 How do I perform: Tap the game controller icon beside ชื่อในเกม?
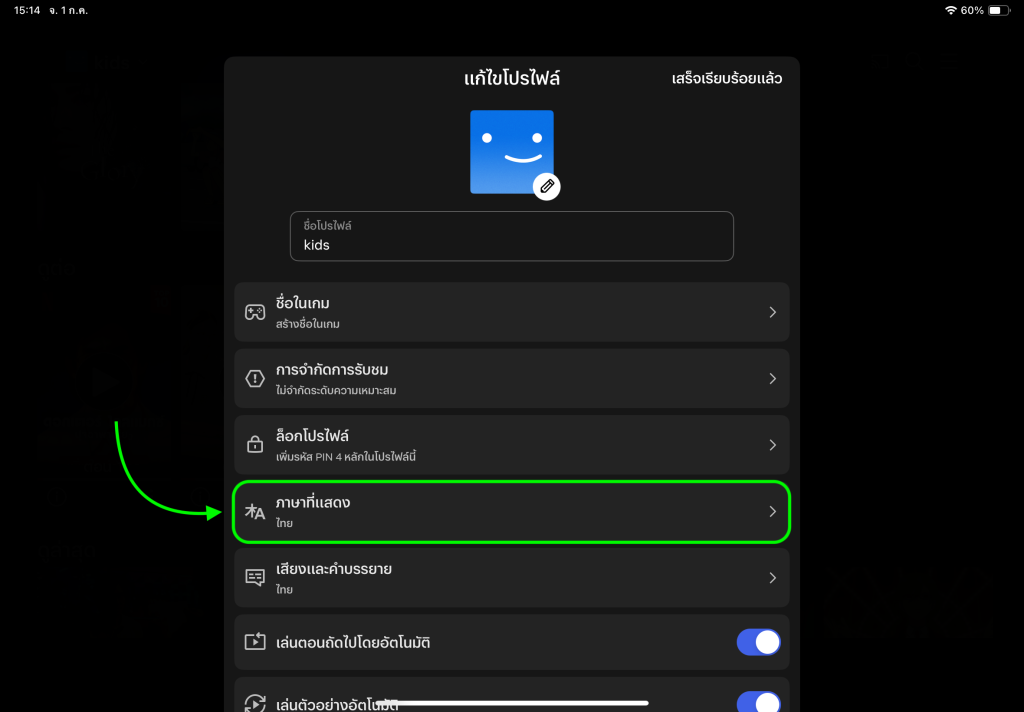(255, 312)
